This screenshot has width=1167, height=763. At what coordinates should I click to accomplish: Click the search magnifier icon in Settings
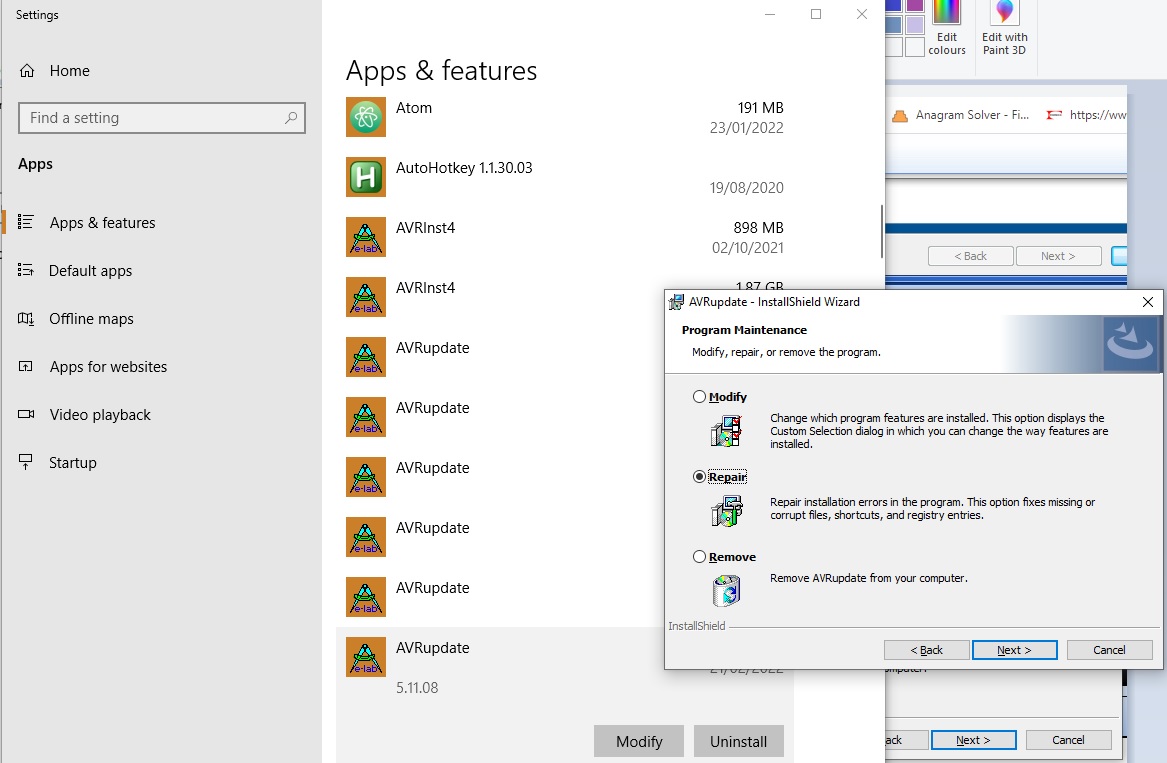[x=291, y=118]
